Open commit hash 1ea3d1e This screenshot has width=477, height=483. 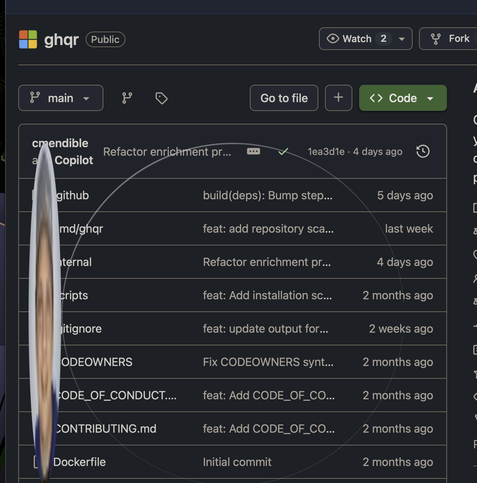(326, 152)
